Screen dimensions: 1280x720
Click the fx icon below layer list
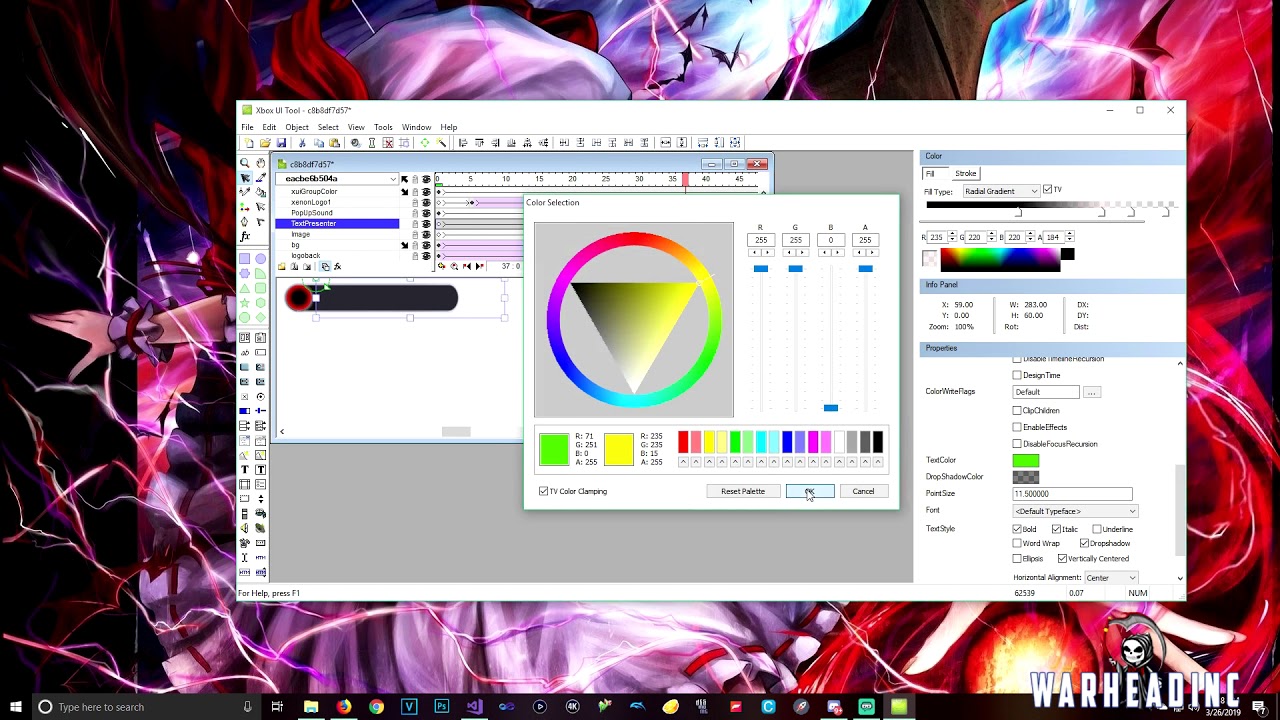coord(337,267)
